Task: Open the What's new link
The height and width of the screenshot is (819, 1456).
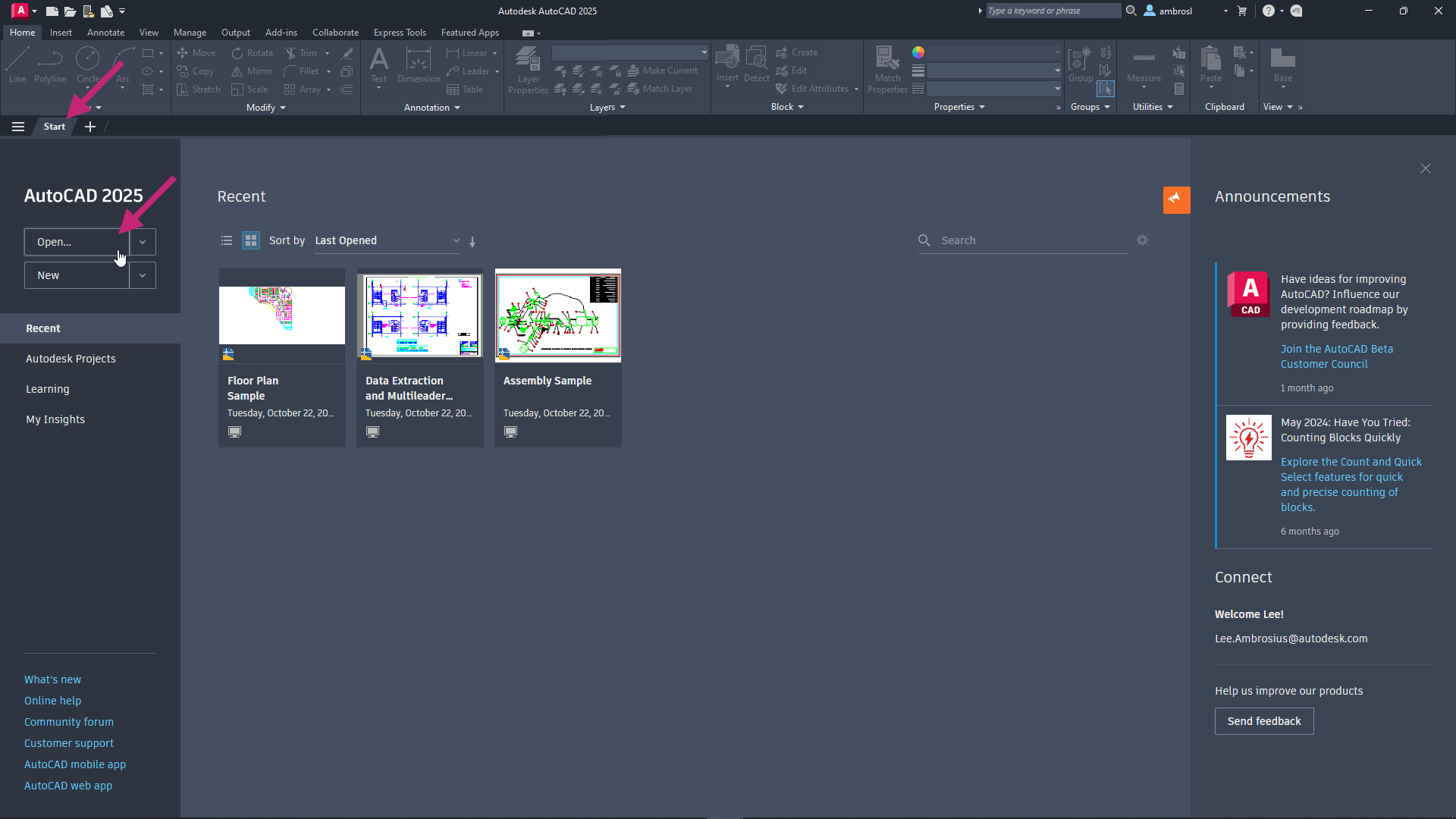Action: [x=52, y=679]
